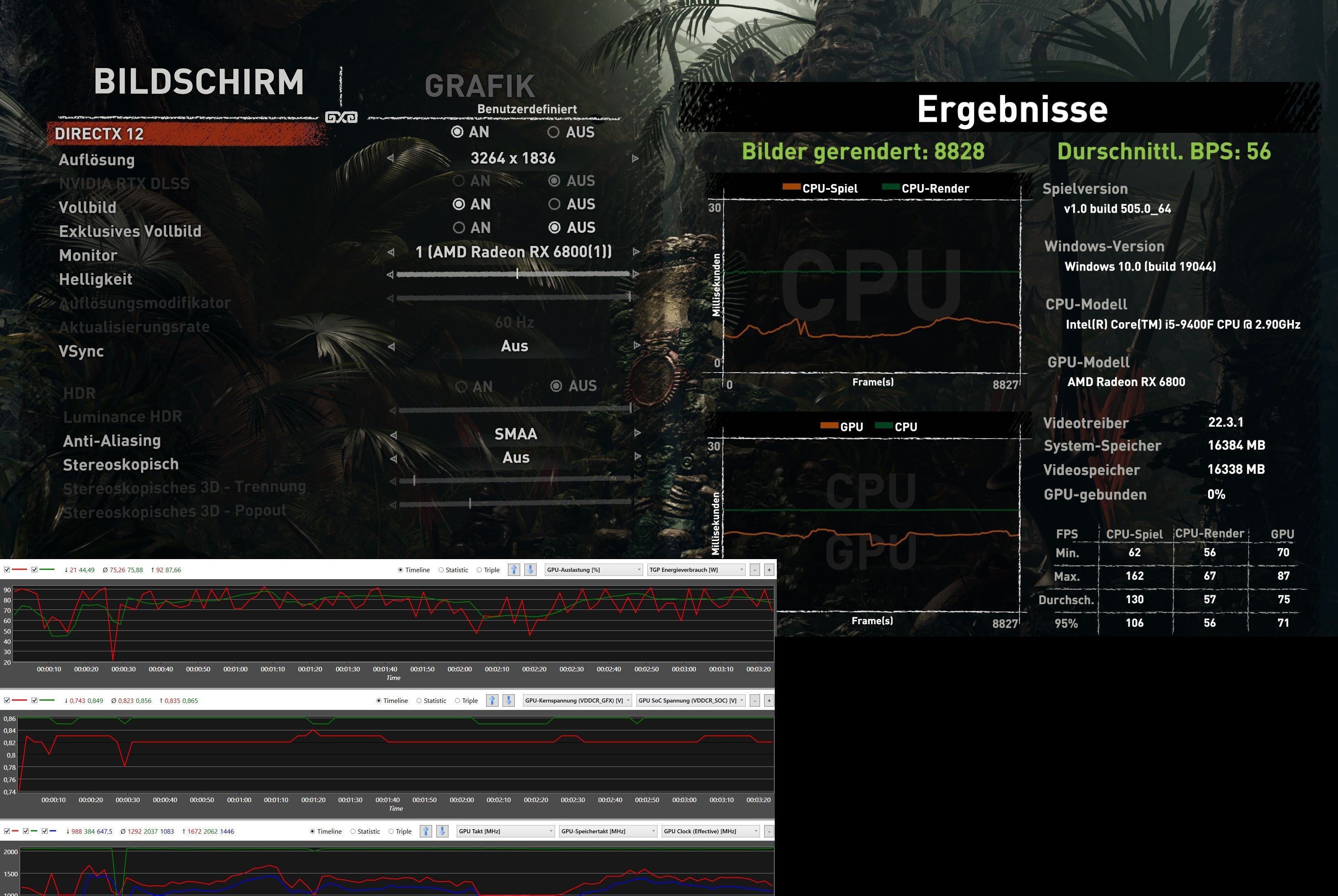Click the minus button on the GPU-Auslastung graph
1338x896 pixels.
(755, 570)
